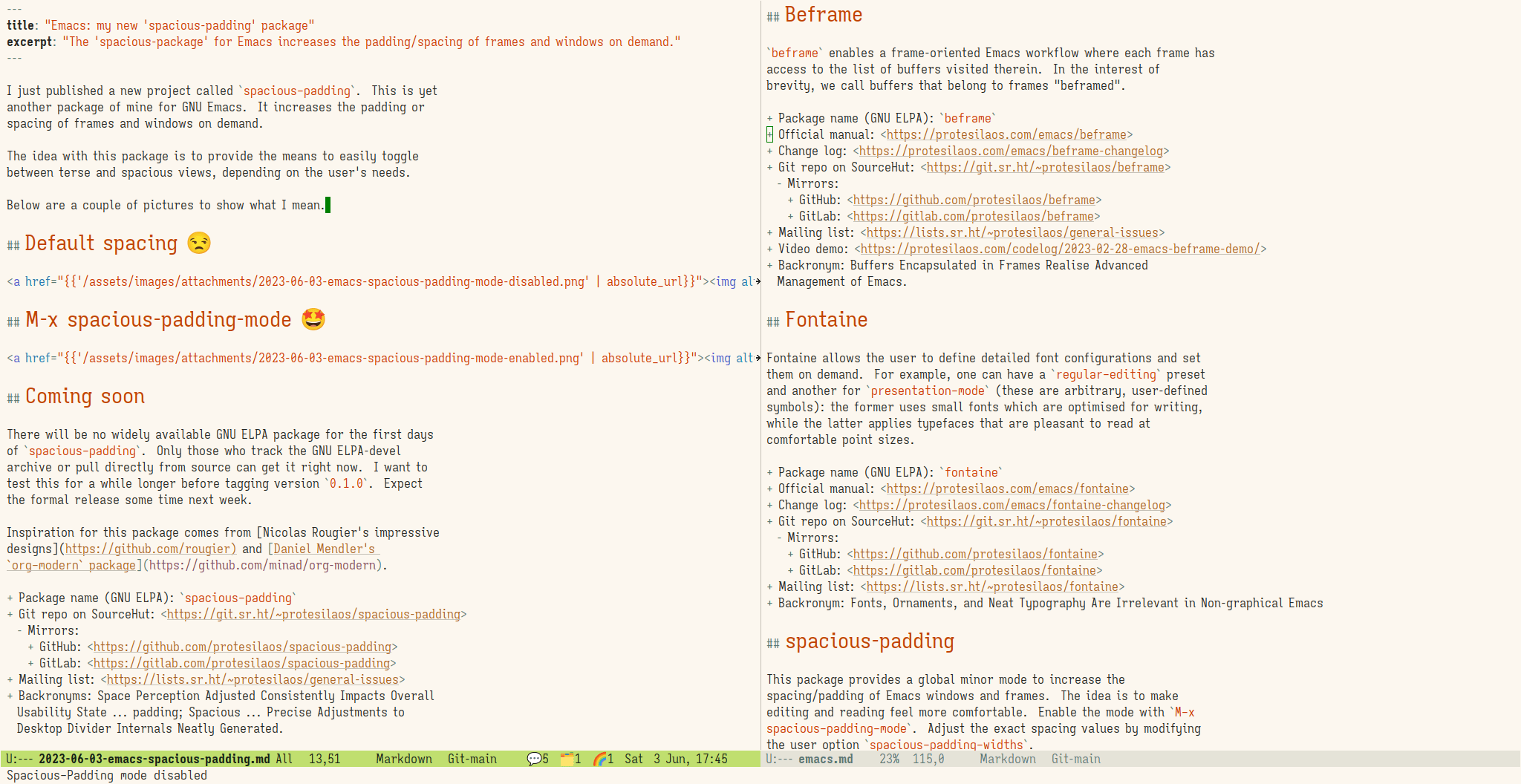1521x784 pixels.
Task: Click the '13,51' line and column indicator
Action: coord(325,759)
